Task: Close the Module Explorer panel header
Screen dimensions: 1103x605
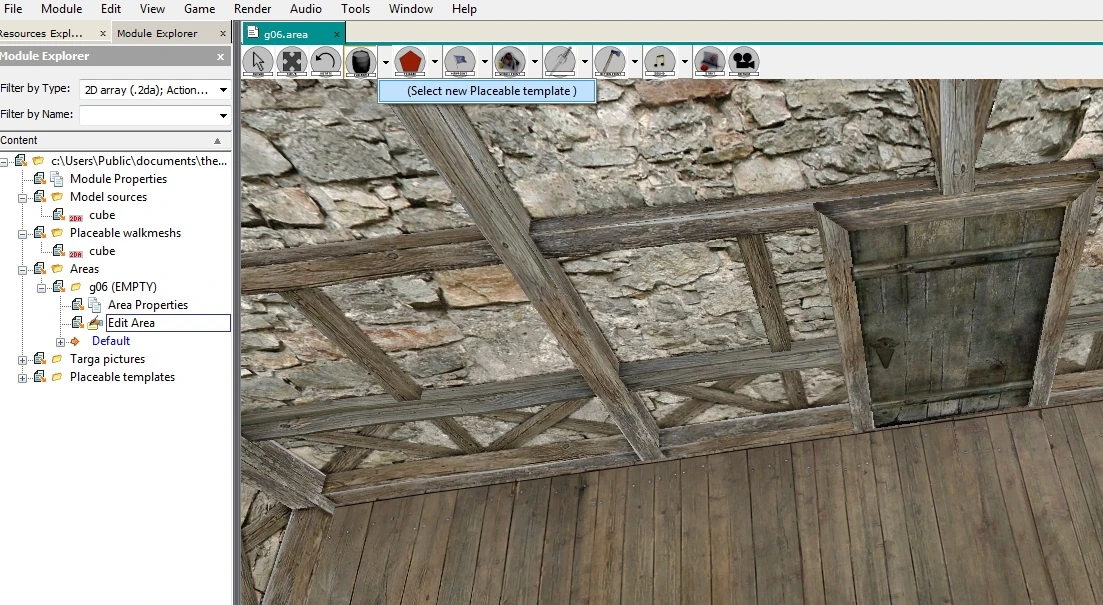Action: click(x=220, y=56)
